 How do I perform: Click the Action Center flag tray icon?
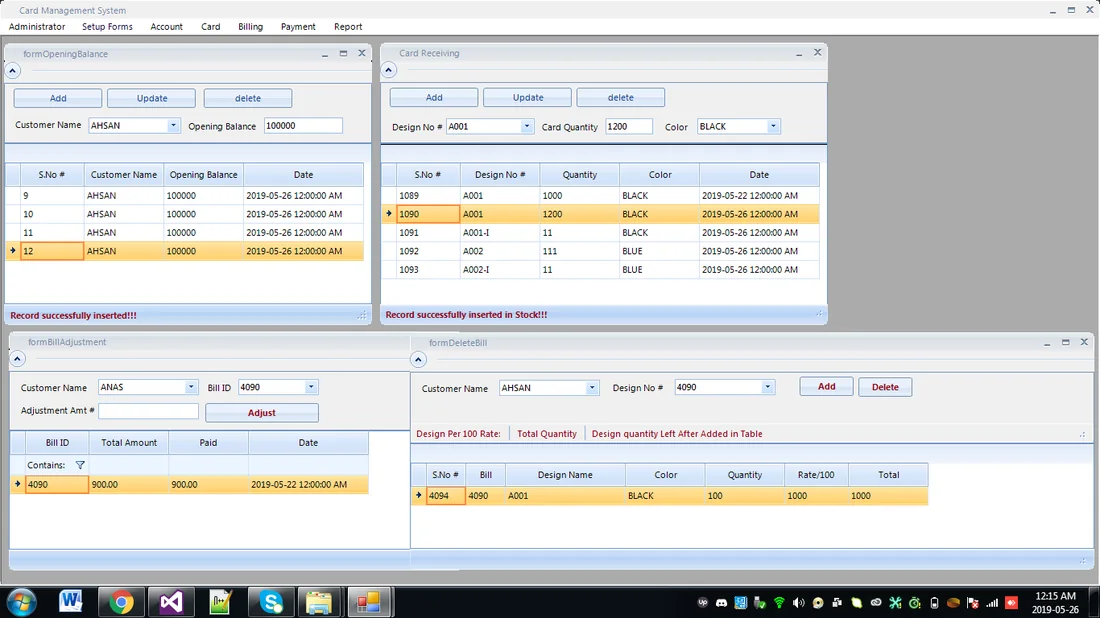pyautogui.click(x=972, y=603)
